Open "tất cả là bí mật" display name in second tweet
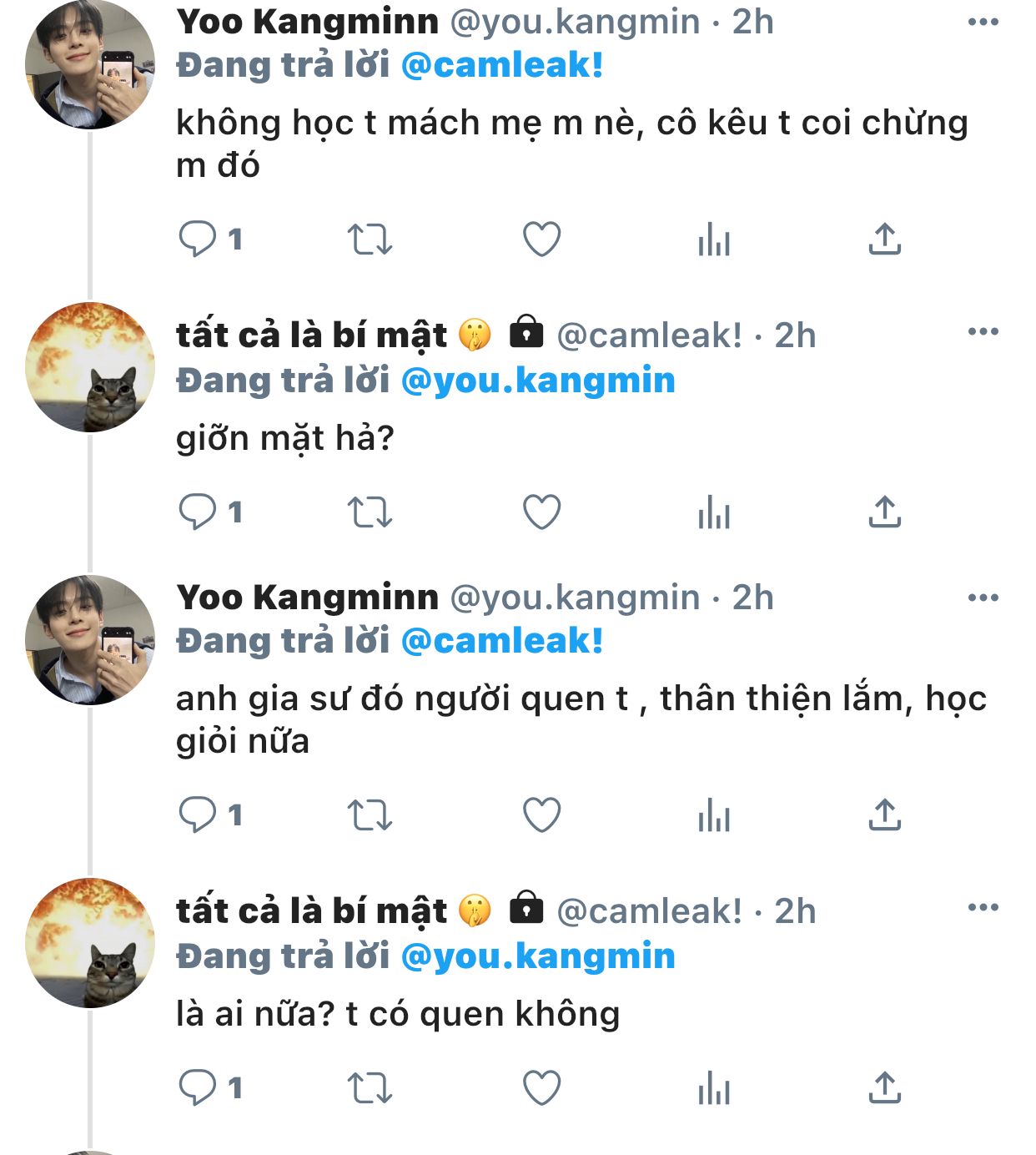The width and height of the screenshot is (1036, 1155). click(312, 335)
